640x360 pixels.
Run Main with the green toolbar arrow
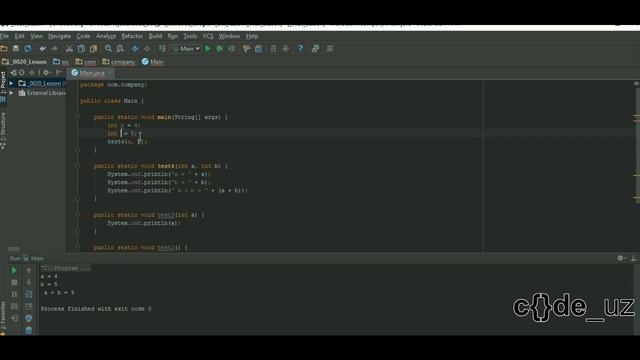[x=208, y=49]
